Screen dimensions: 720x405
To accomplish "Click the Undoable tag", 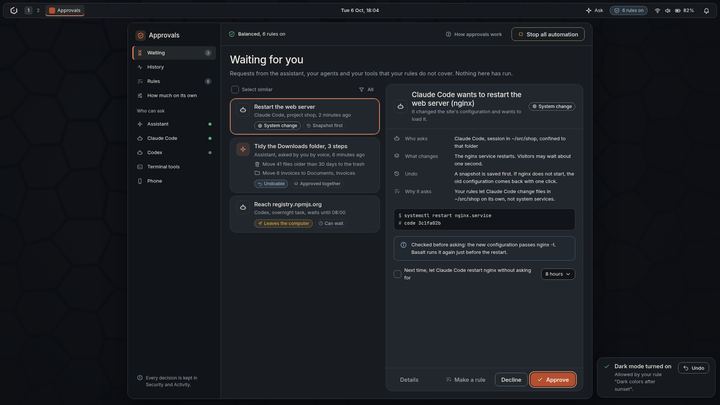I will click(x=271, y=184).
